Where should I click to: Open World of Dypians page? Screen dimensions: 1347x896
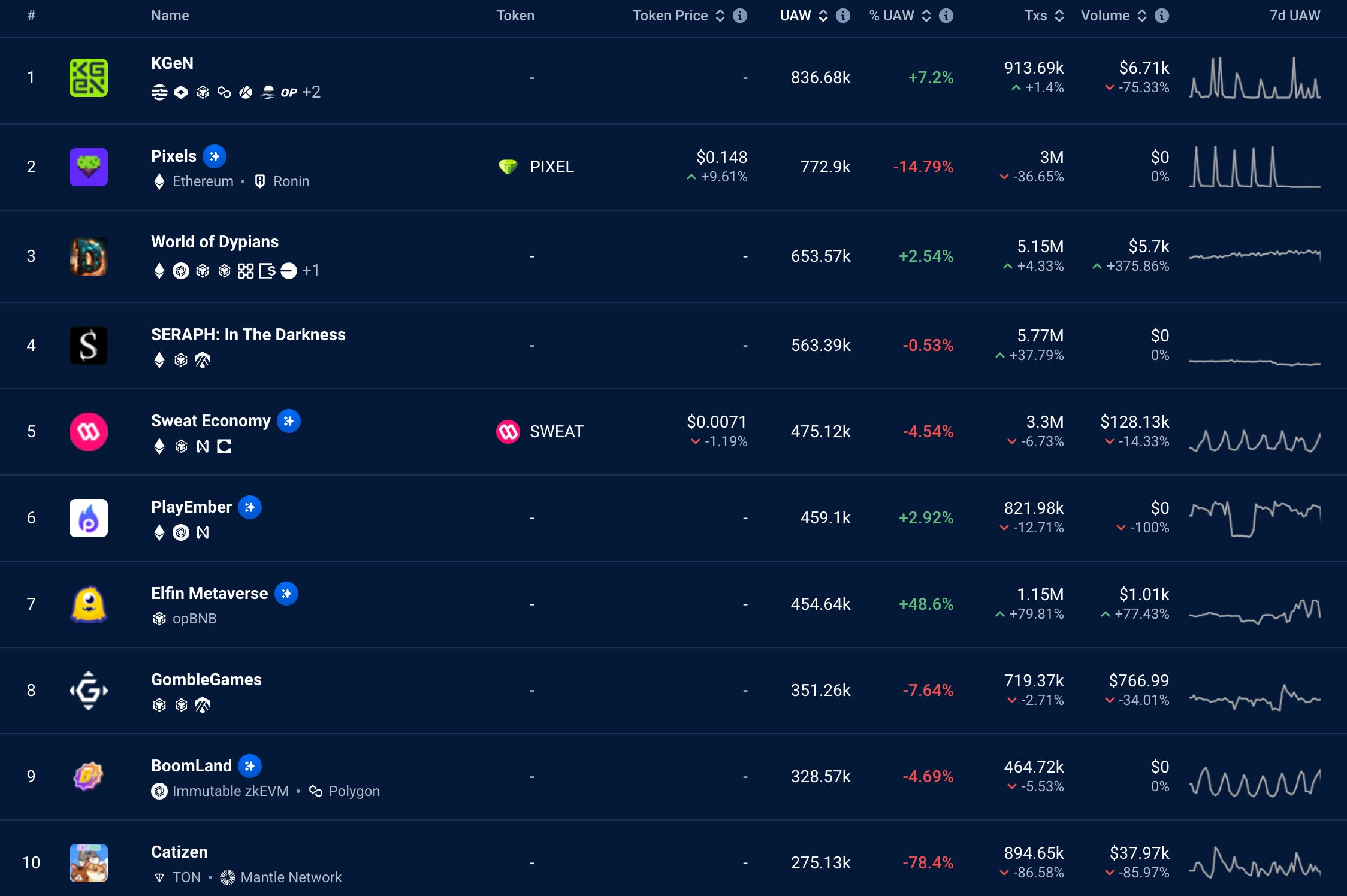[x=215, y=241]
